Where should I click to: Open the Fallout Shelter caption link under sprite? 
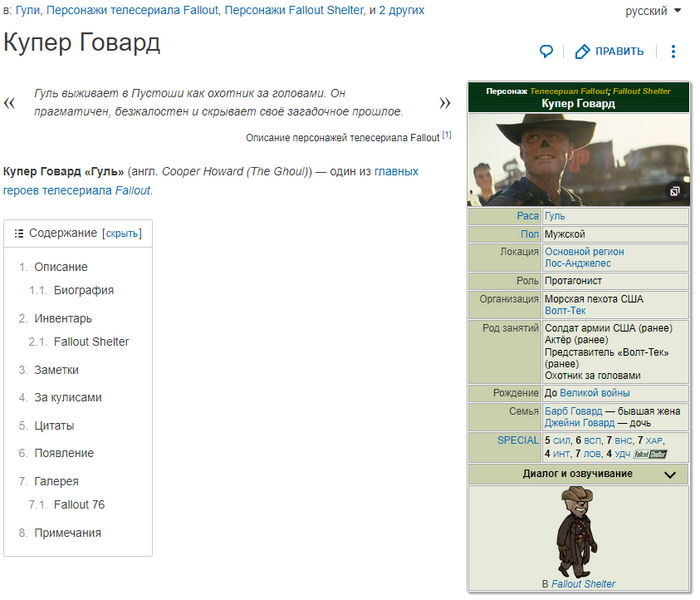(583, 584)
